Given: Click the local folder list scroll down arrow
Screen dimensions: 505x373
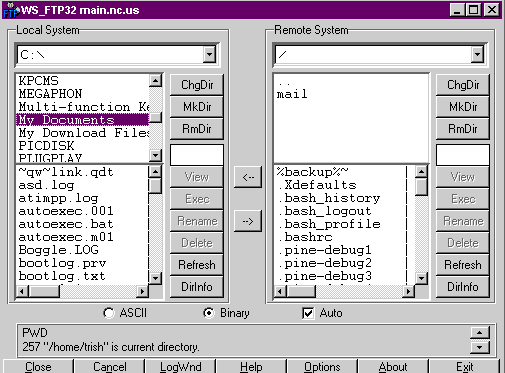Looking at the screenshot, I should point(155,155).
